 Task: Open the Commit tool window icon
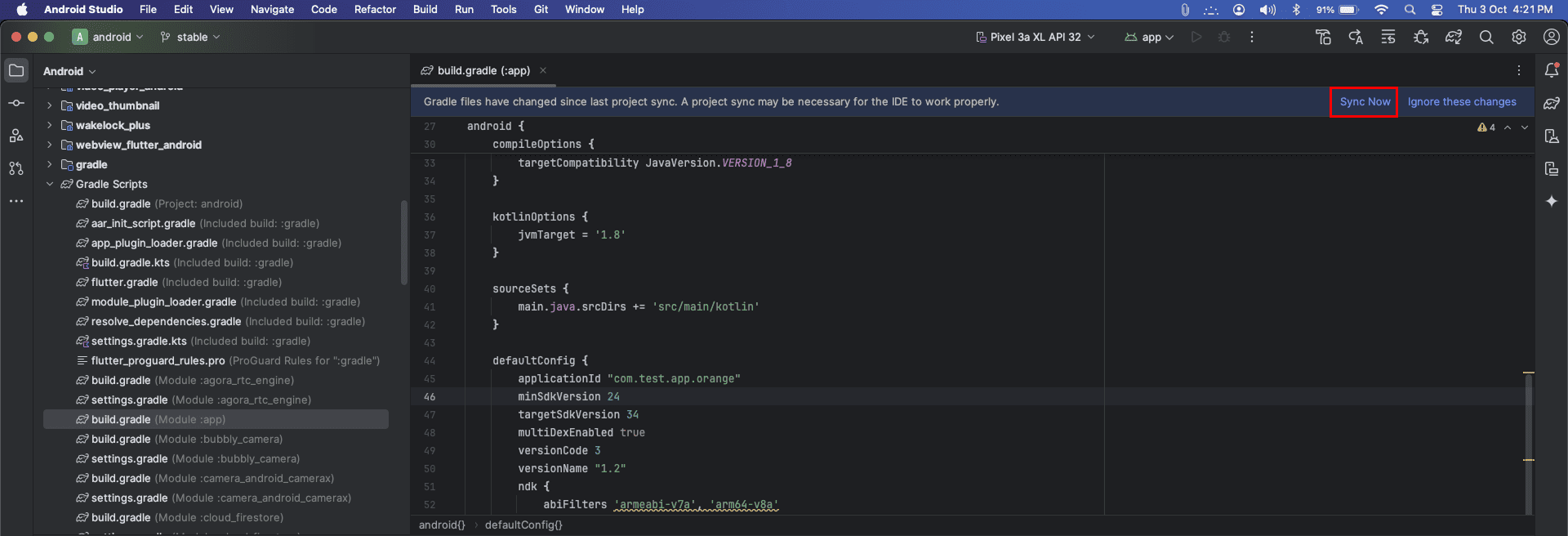pyautogui.click(x=16, y=104)
